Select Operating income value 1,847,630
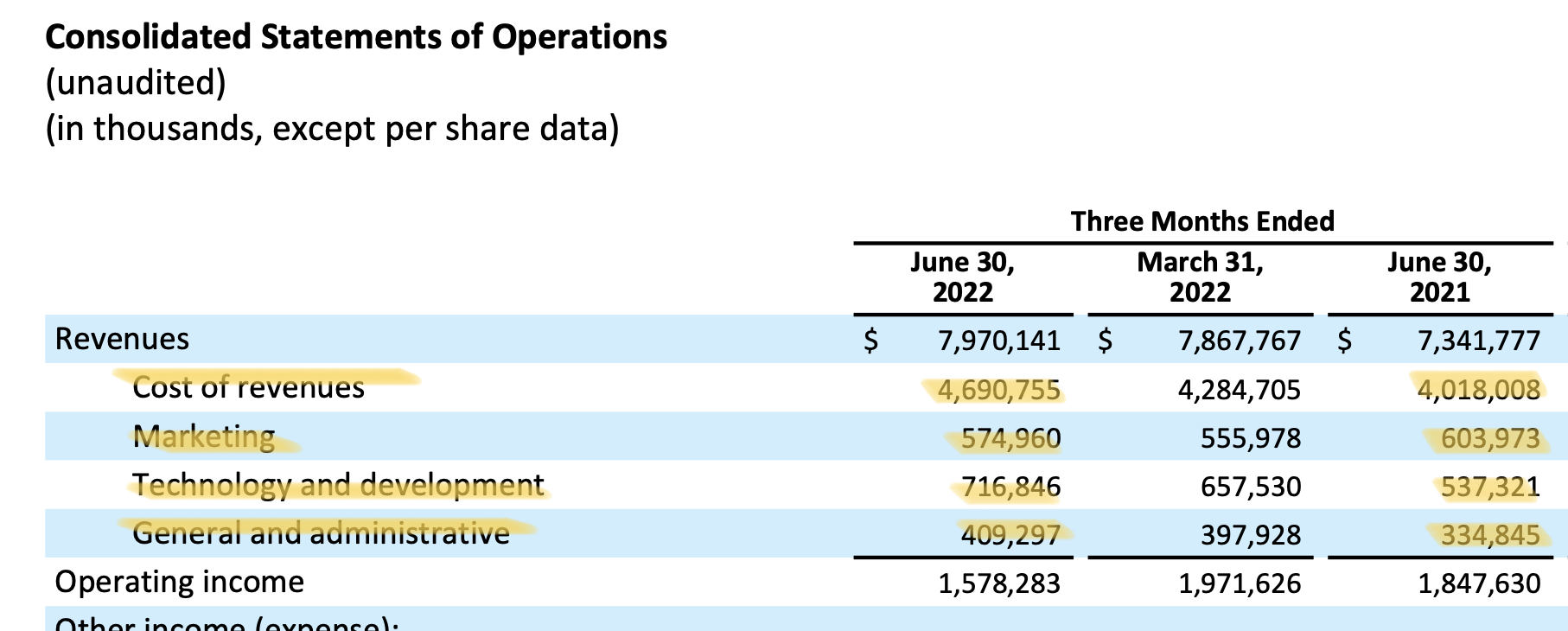The width and height of the screenshot is (1568, 631). pos(1479,583)
